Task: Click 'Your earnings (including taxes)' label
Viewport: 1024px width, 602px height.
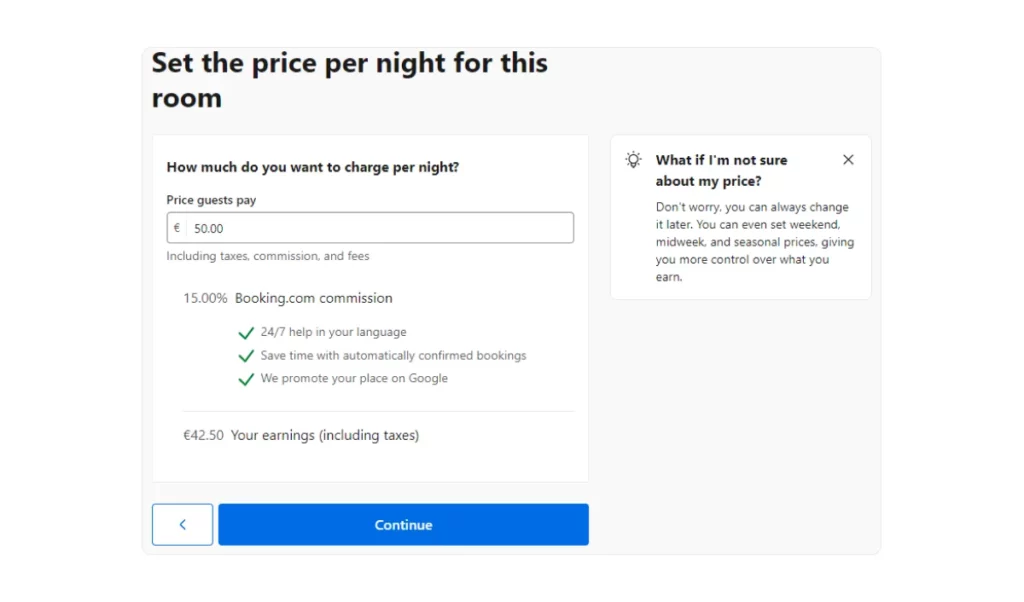Action: click(325, 436)
